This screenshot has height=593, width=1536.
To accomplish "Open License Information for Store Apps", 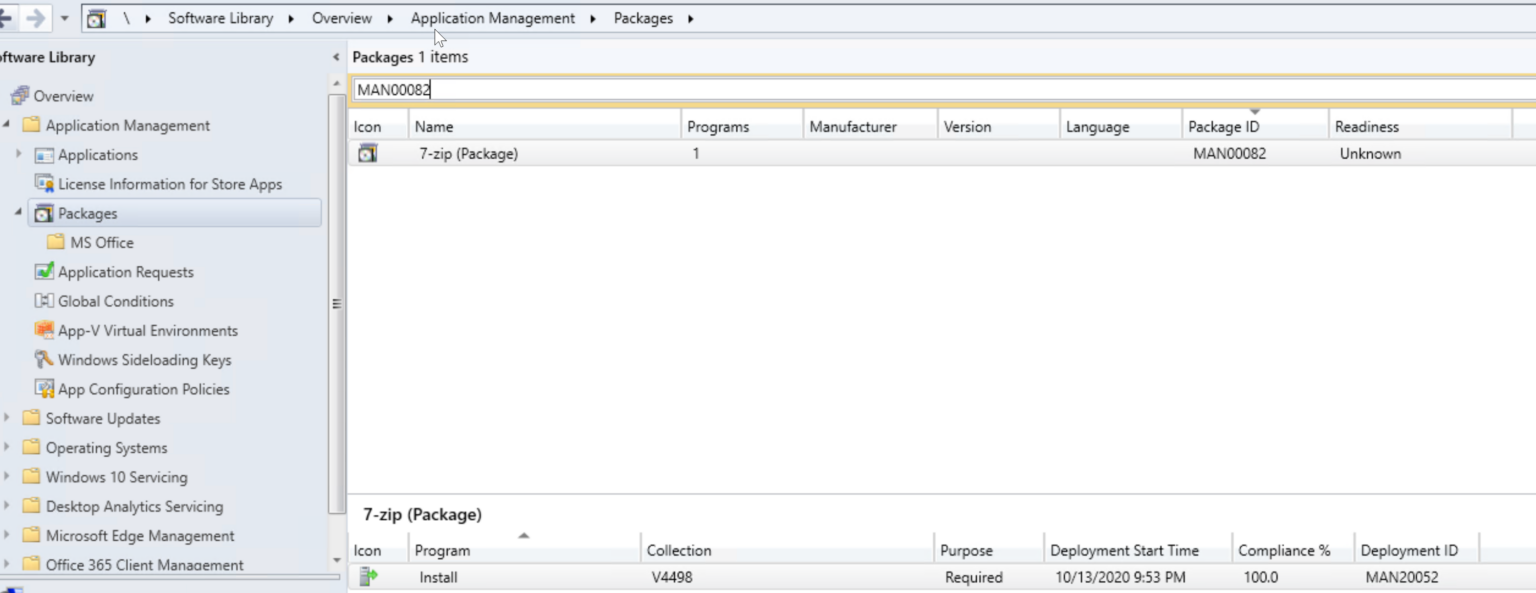I will pos(169,184).
